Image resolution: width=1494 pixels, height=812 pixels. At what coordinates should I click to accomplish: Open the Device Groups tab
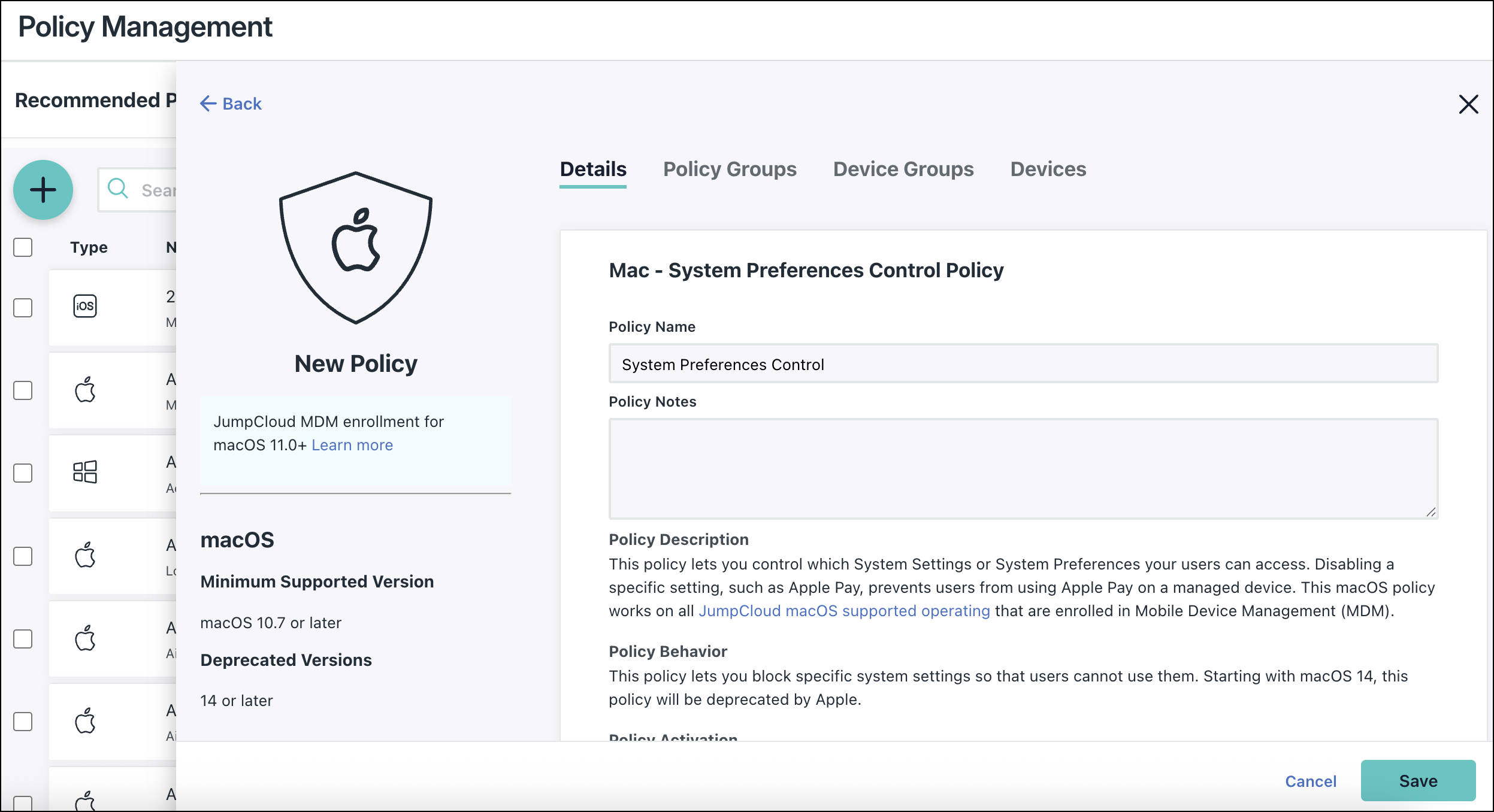tap(903, 169)
